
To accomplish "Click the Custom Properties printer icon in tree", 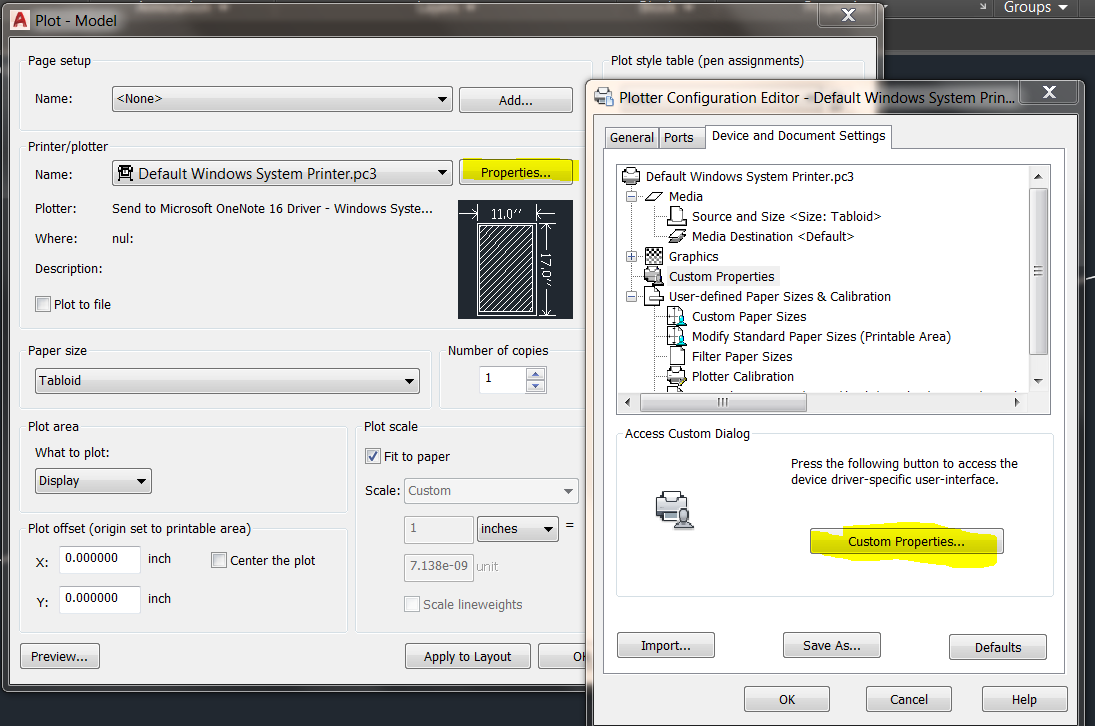I will (x=654, y=276).
